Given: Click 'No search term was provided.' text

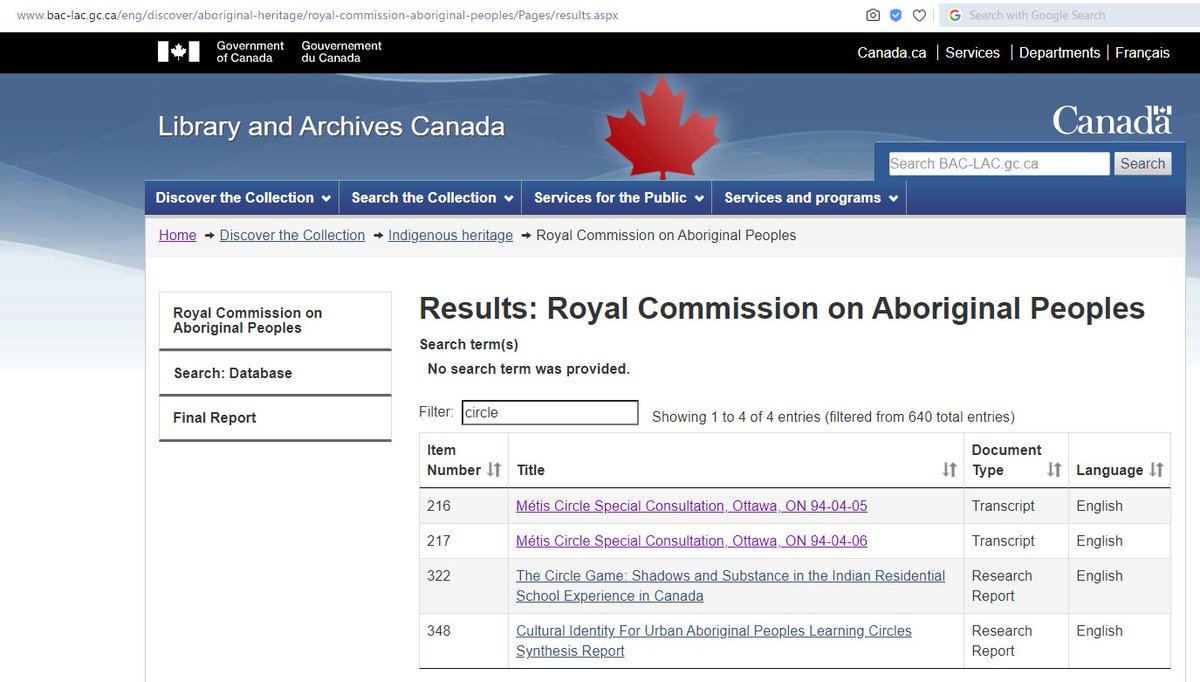Looking at the screenshot, I should click(528, 369).
